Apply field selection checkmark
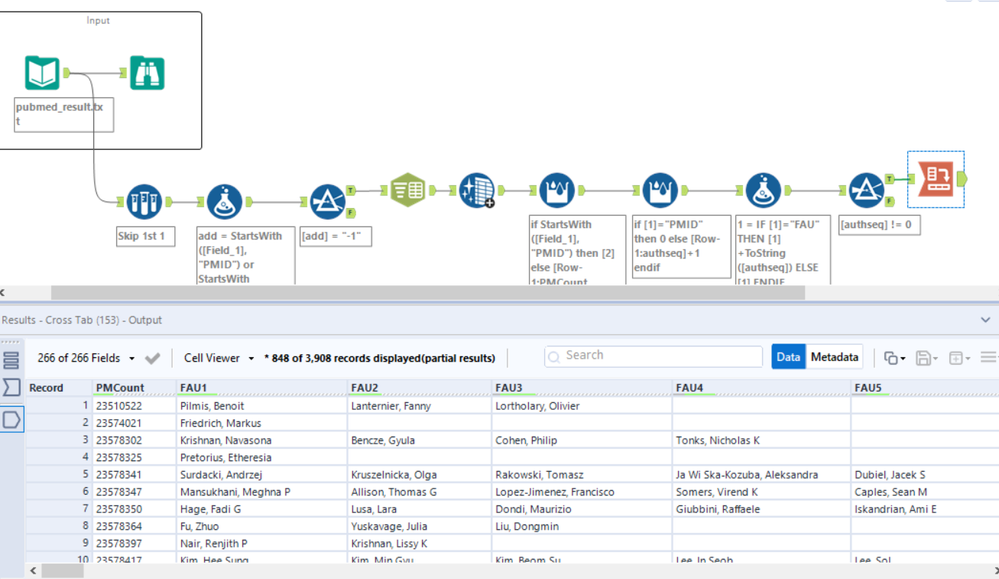This screenshot has width=999, height=579. click(152, 359)
